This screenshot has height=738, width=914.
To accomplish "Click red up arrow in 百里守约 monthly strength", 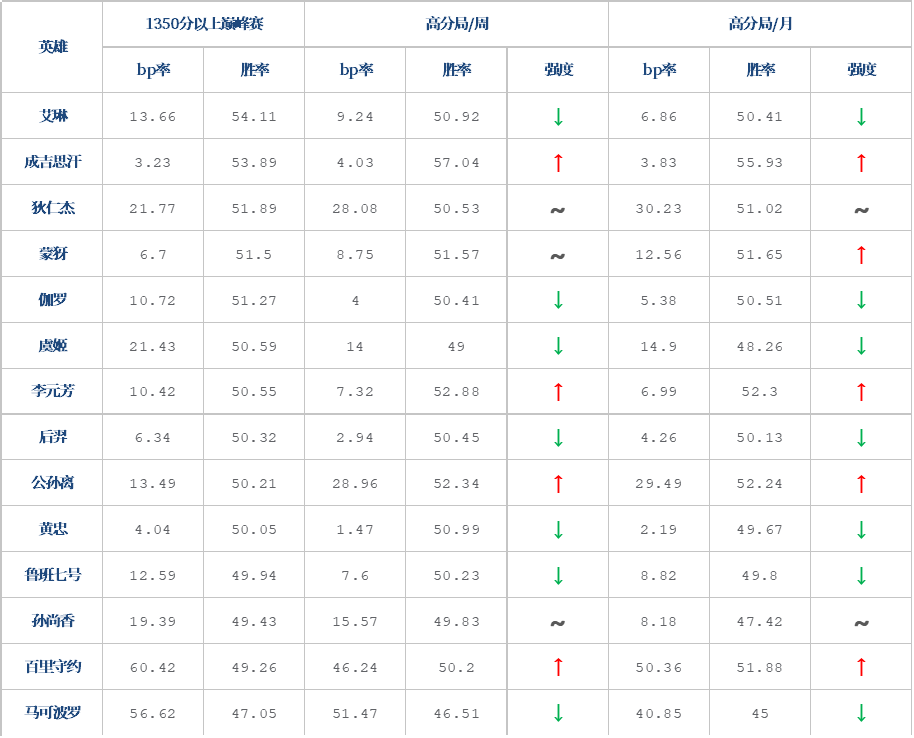I will tap(861, 667).
